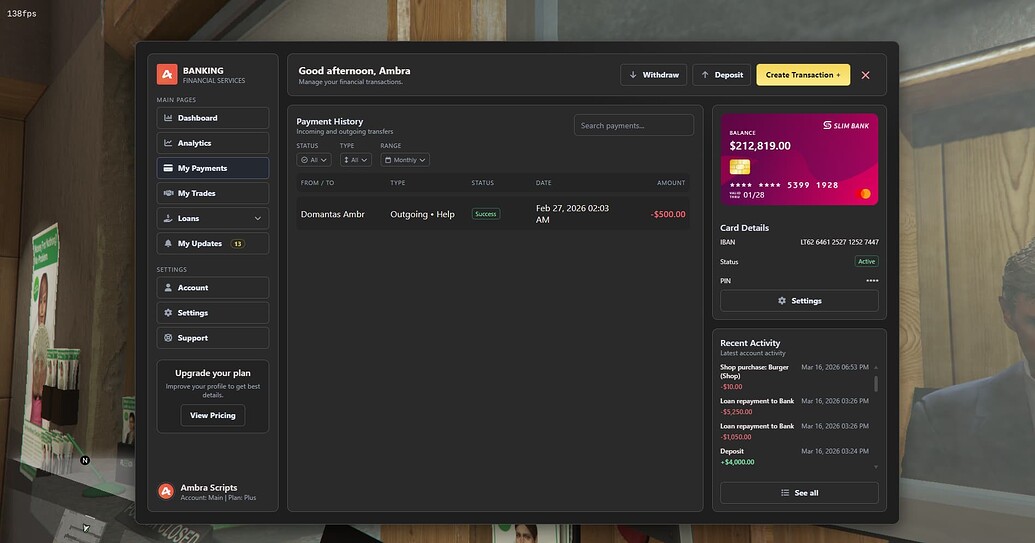Click Shop purchase: Burger activity entry
Image resolution: width=1035 pixels, height=543 pixels.
(795, 377)
